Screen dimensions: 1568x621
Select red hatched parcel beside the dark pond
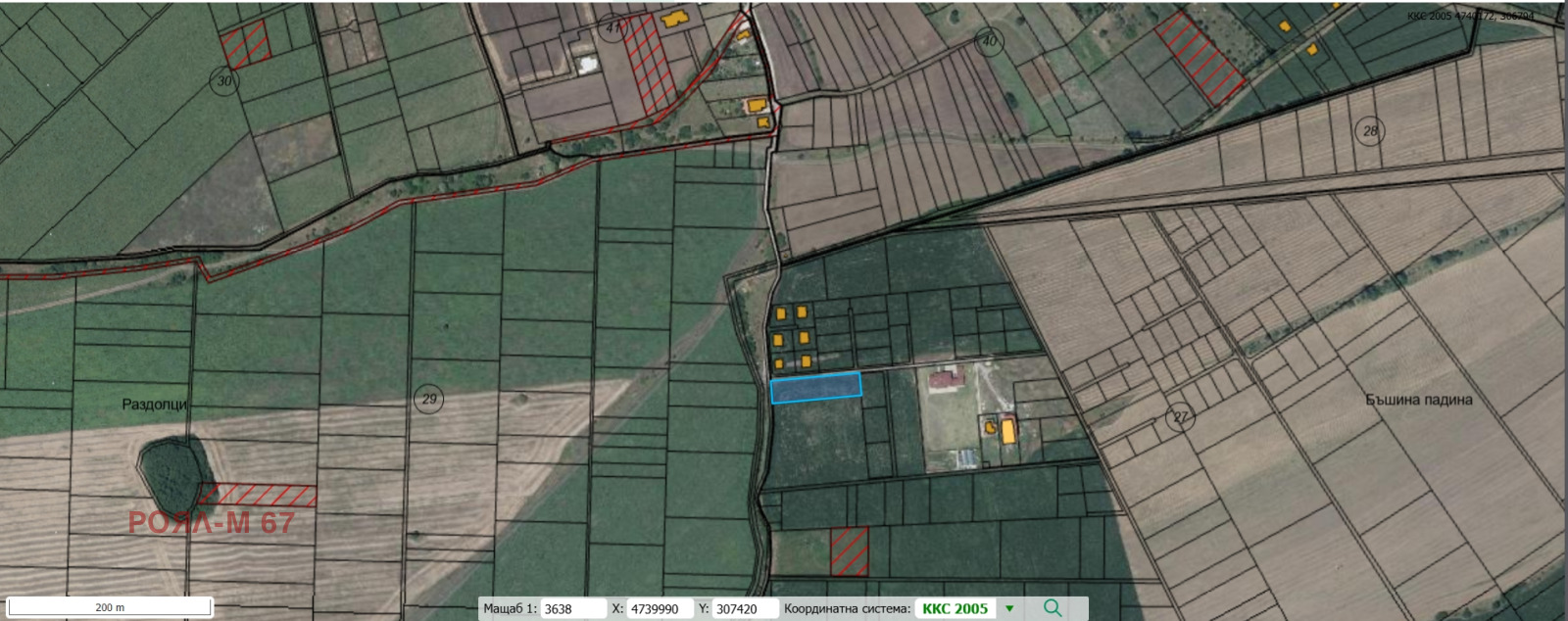pos(259,496)
